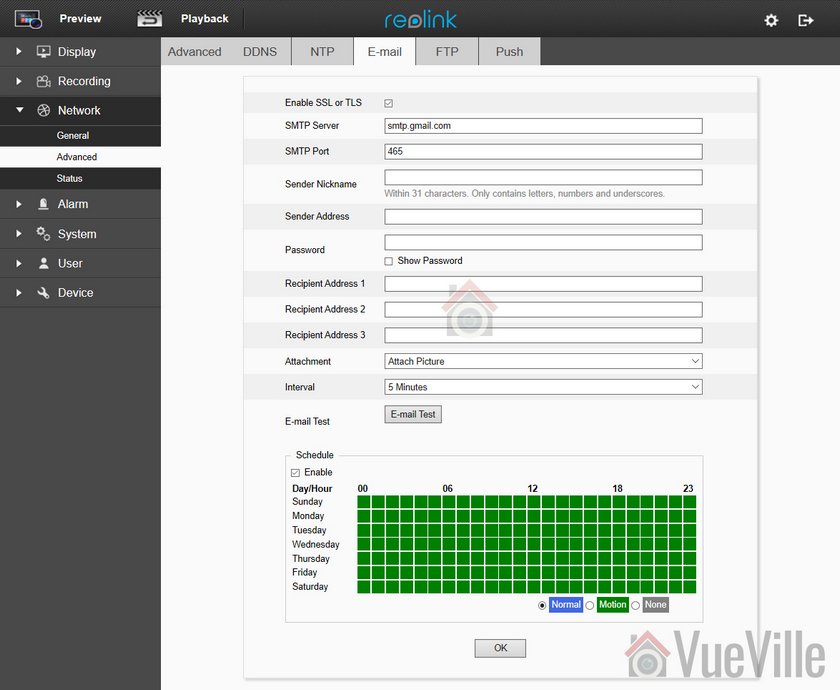Click the Playback clapperboard icon
This screenshot has width=840, height=690.
(148, 17)
